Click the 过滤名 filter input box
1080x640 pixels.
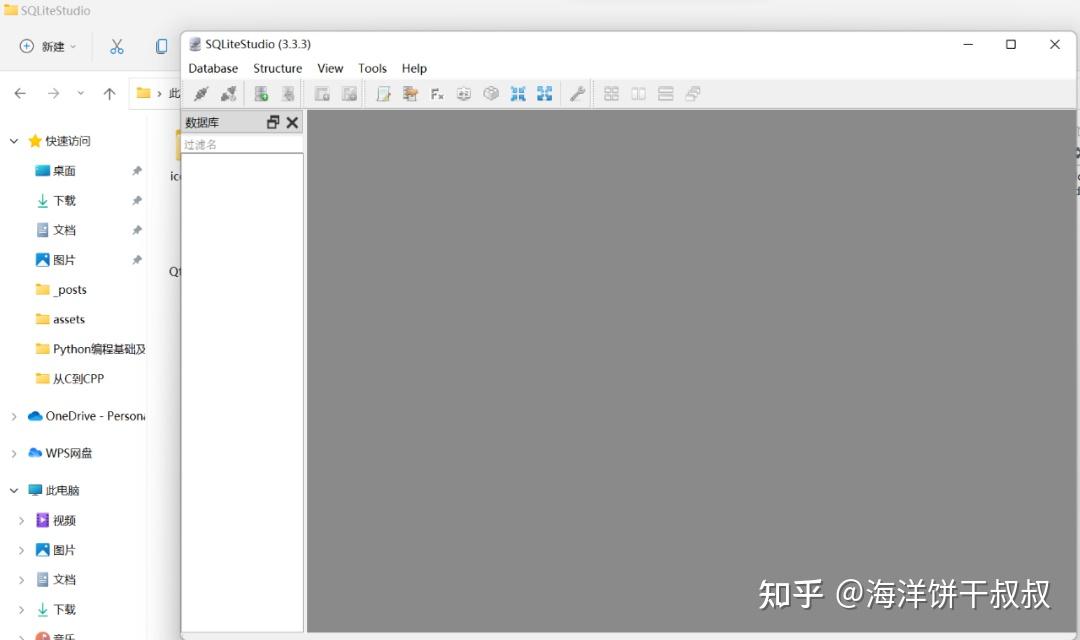240,144
